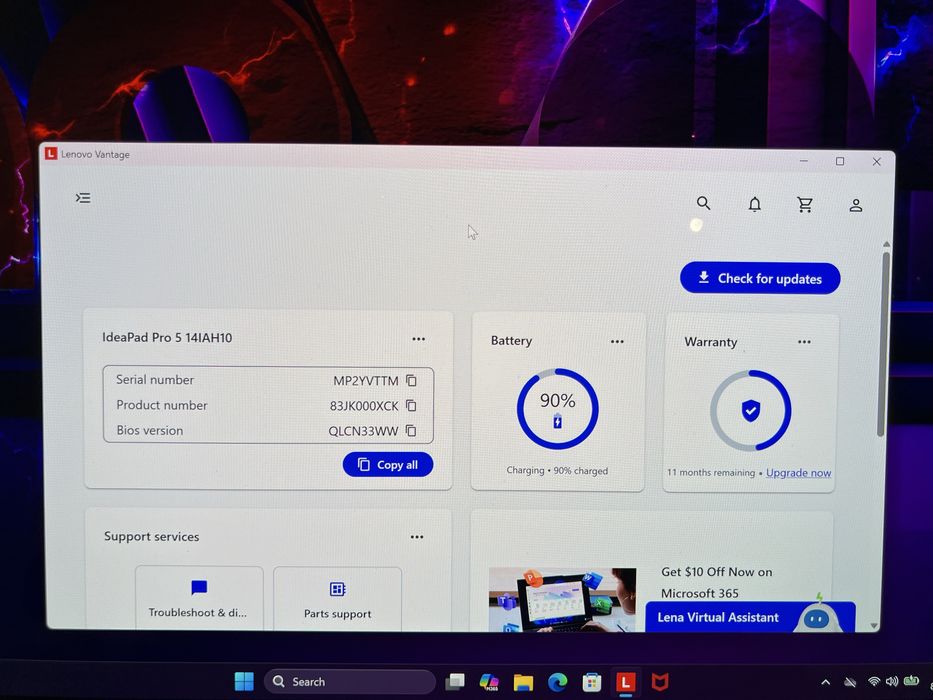Open McAfee from the taskbar
This screenshot has width=933, height=700.
click(659, 682)
